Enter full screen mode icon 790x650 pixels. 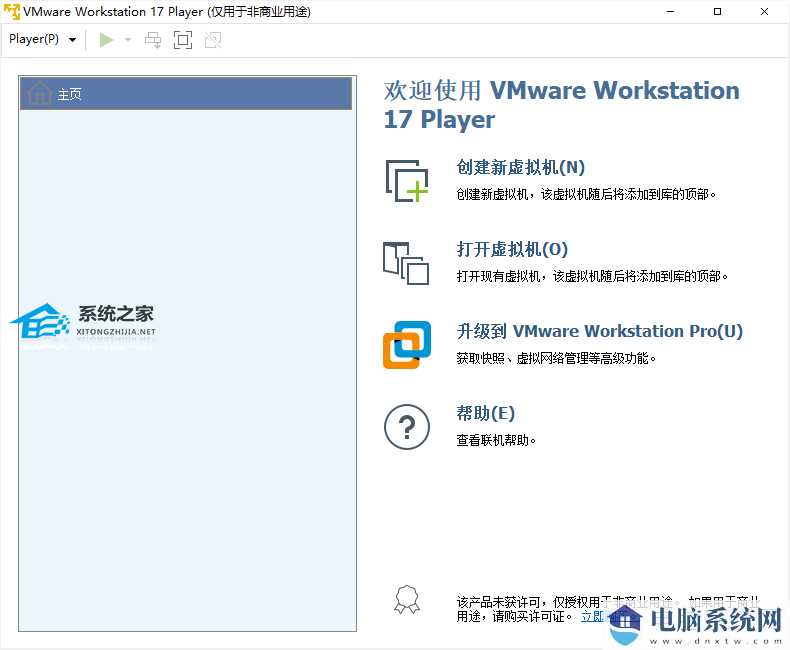182,40
